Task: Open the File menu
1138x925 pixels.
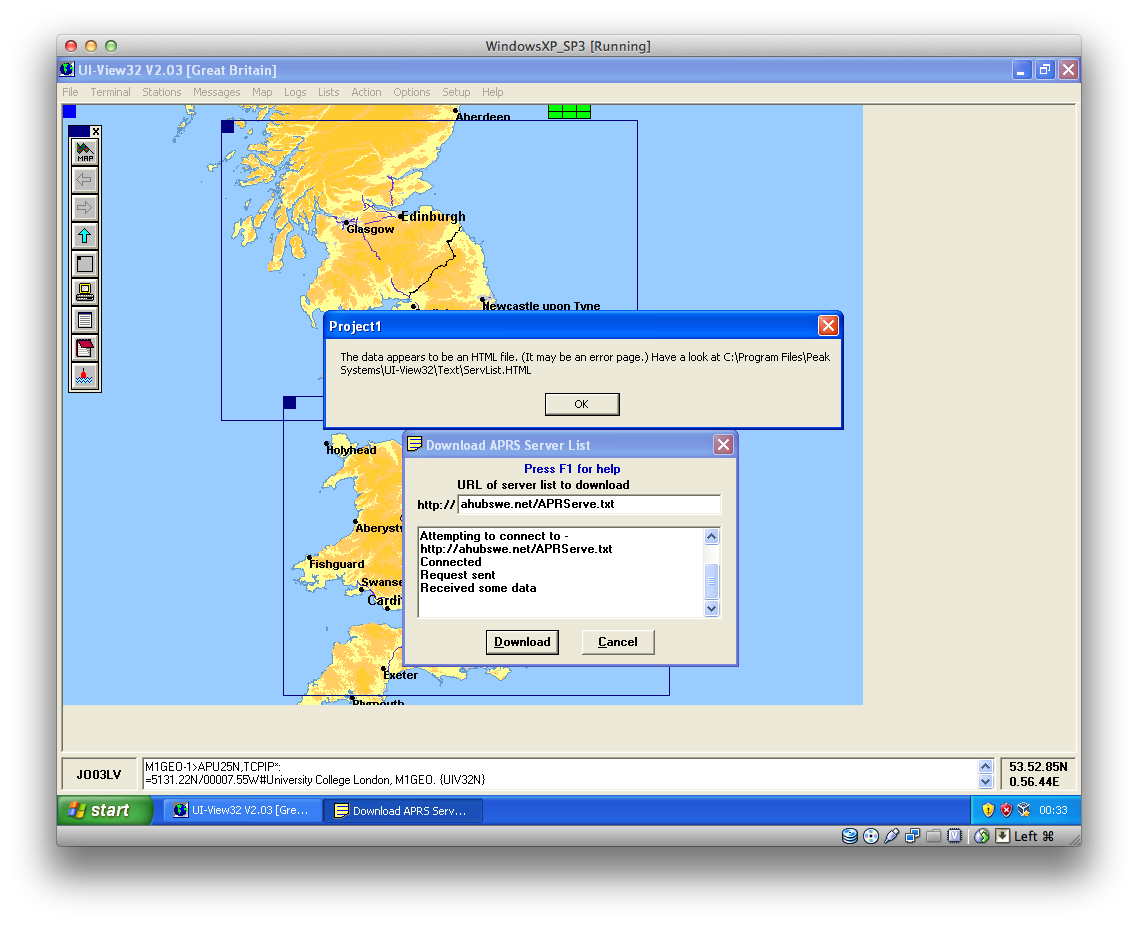Action: [x=70, y=92]
